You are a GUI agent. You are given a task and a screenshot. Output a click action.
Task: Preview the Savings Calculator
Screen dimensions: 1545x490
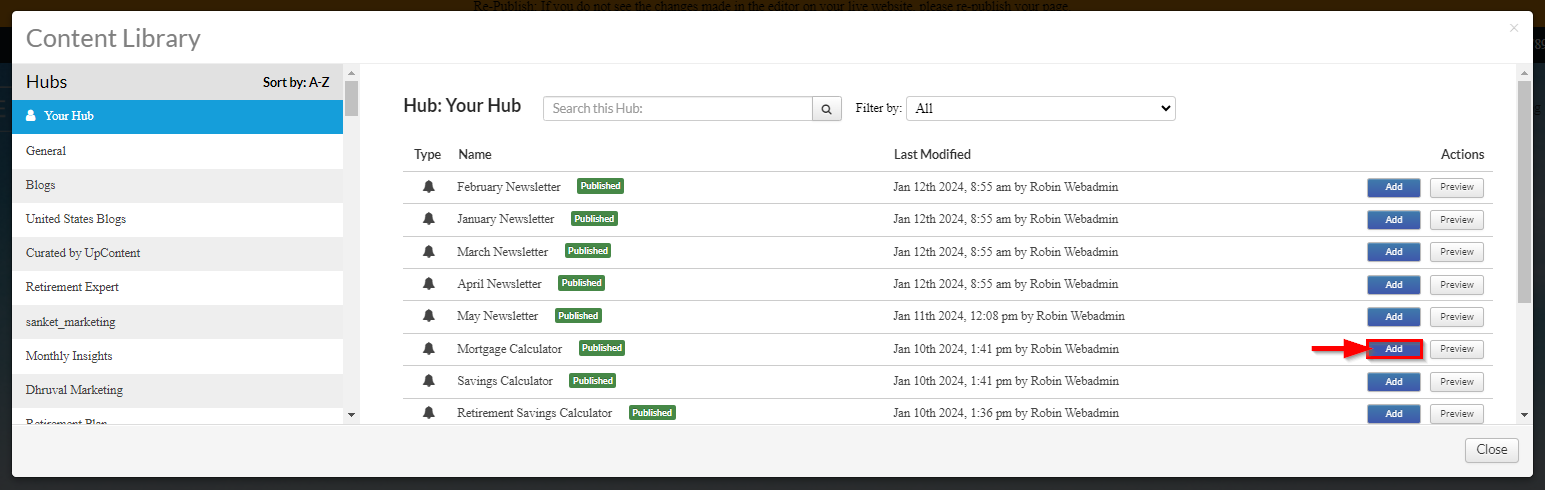tap(1457, 382)
